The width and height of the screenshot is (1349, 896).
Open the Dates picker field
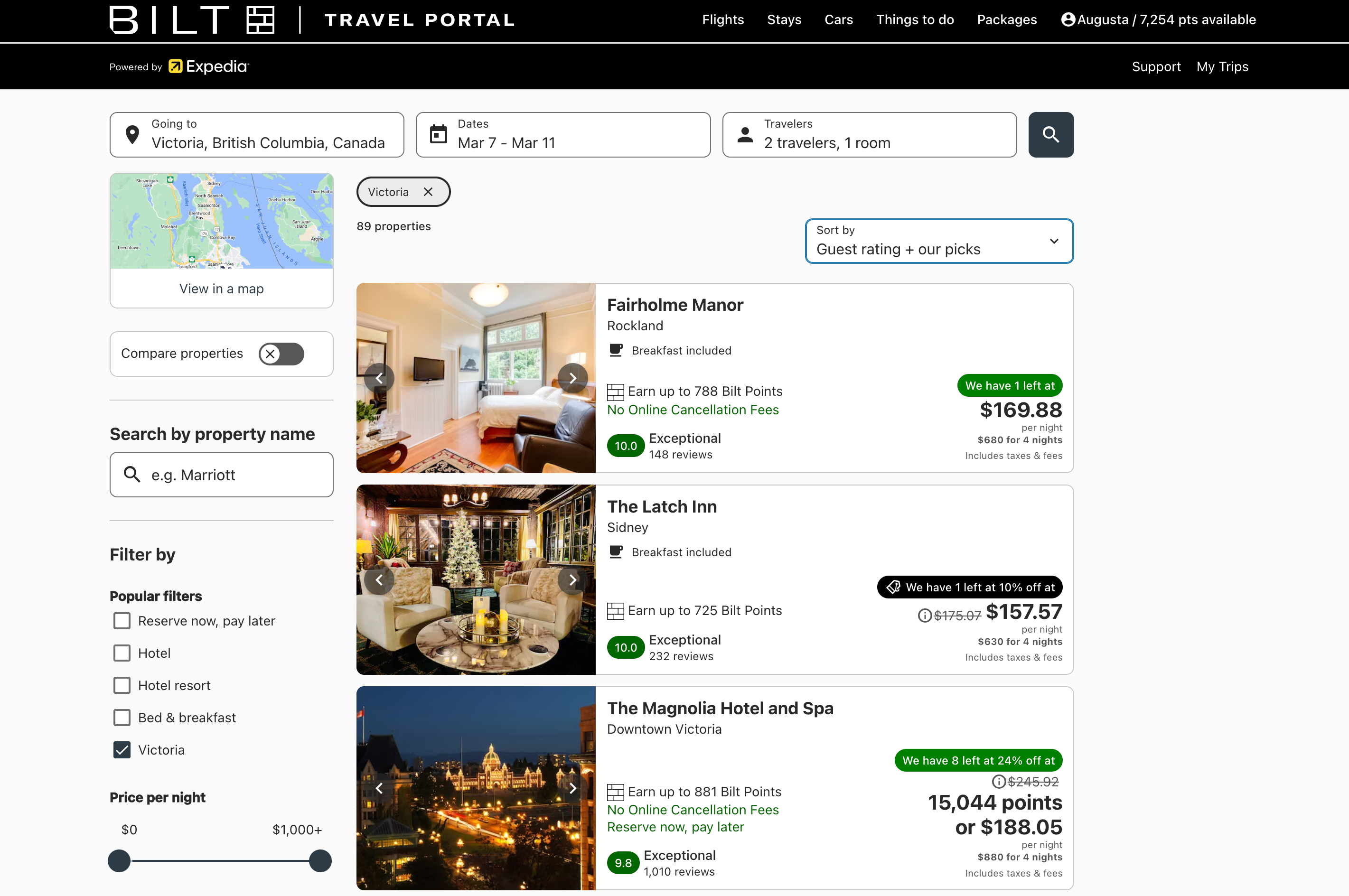tap(563, 135)
